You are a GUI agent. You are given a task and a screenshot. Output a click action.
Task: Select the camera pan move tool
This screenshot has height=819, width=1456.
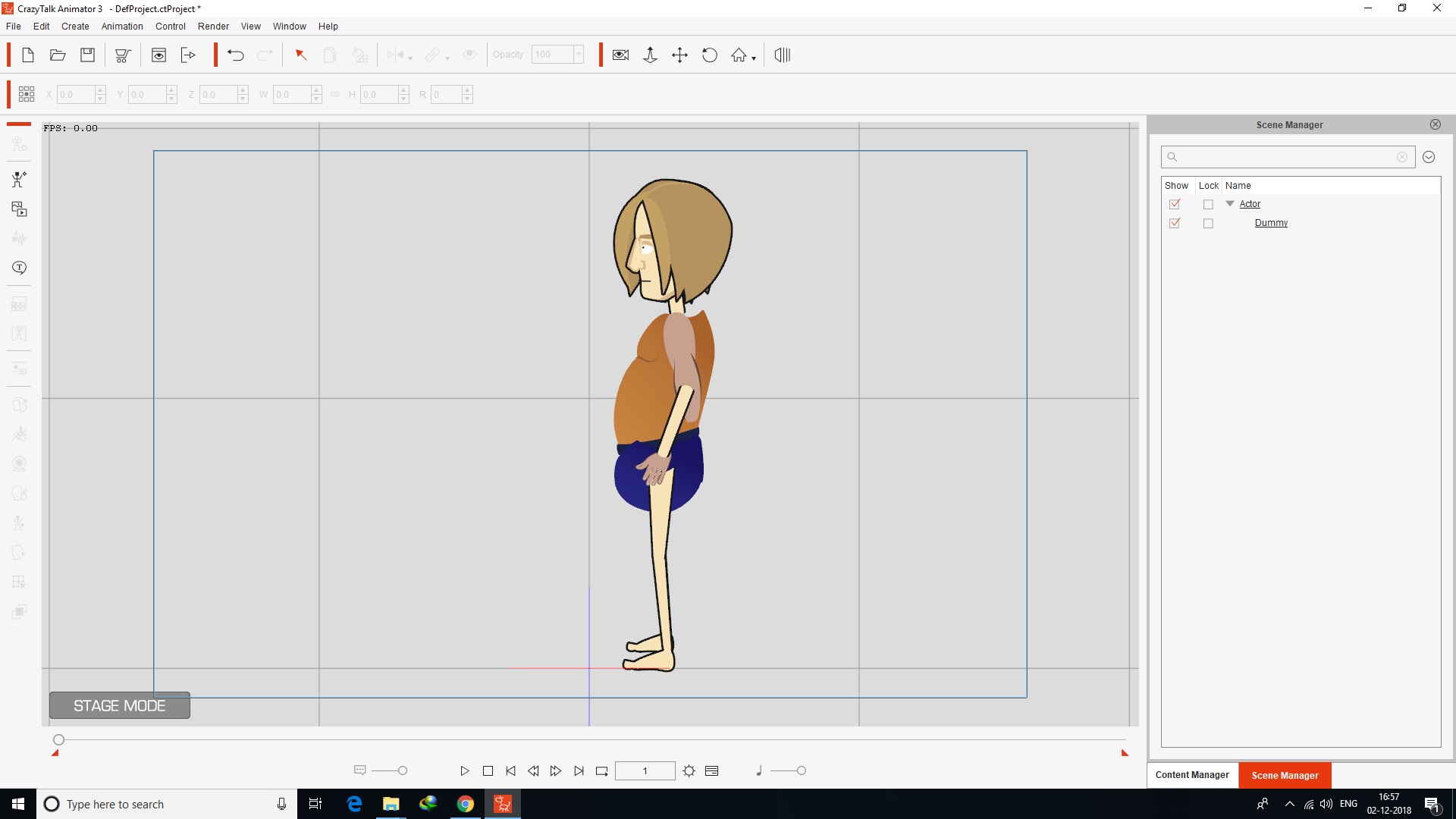[680, 55]
